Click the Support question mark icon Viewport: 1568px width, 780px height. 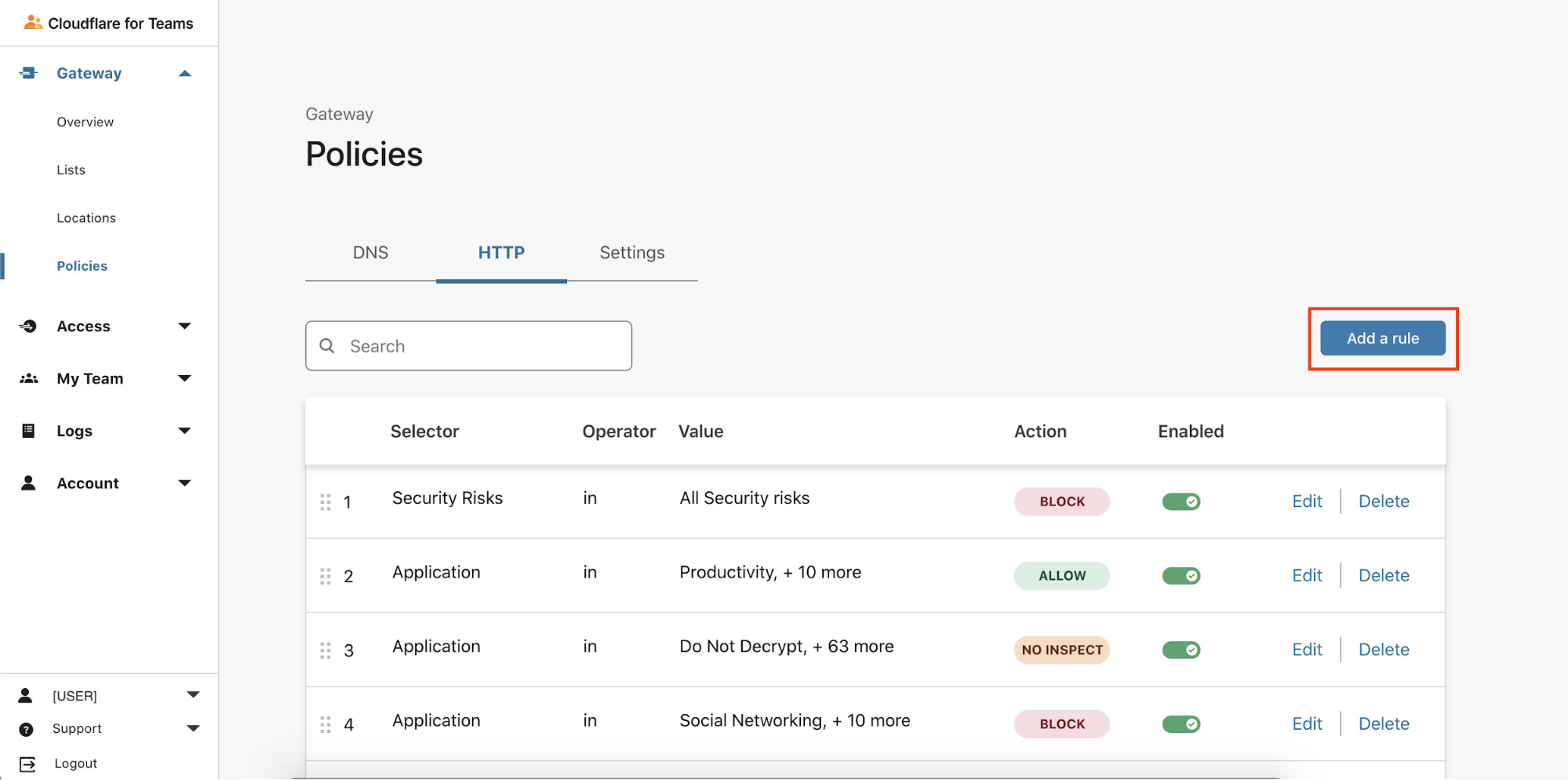26,730
